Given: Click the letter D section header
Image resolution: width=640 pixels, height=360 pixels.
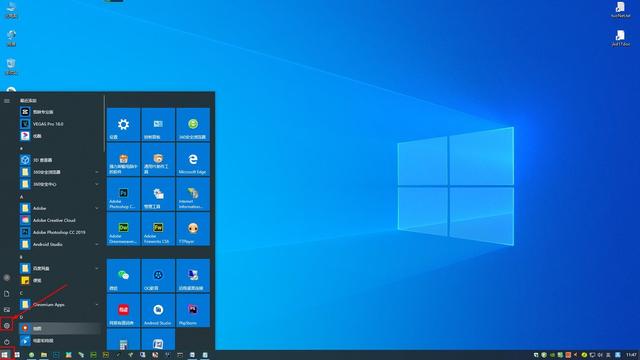Looking at the screenshot, I should (x=21, y=317).
